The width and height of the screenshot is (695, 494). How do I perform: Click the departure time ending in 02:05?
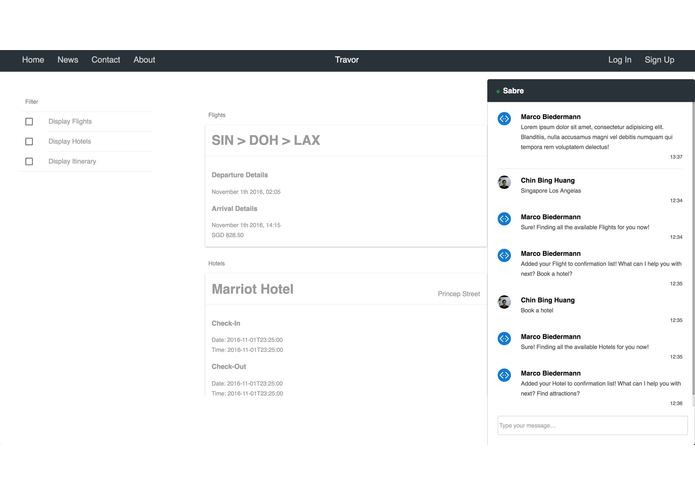coord(246,192)
